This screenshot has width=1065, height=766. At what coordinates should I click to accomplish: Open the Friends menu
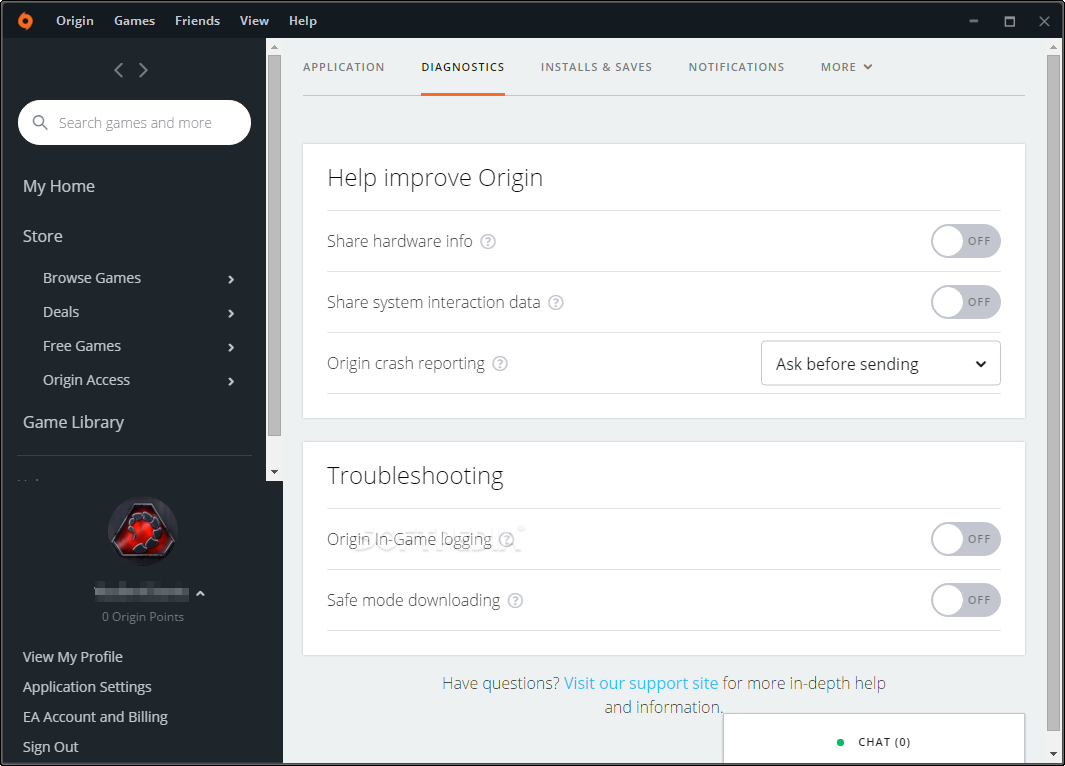pyautogui.click(x=198, y=21)
